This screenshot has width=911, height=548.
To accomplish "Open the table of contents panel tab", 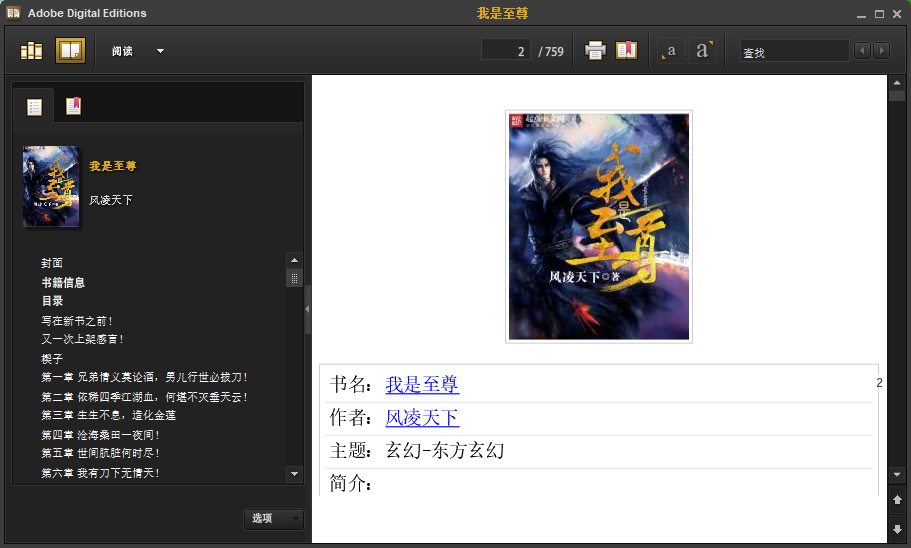I will (34, 107).
